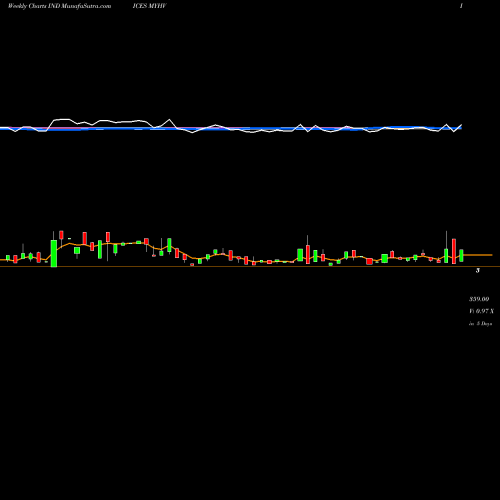Click the white indicator line's final upward tip
500x500 pixels.
click(462, 125)
